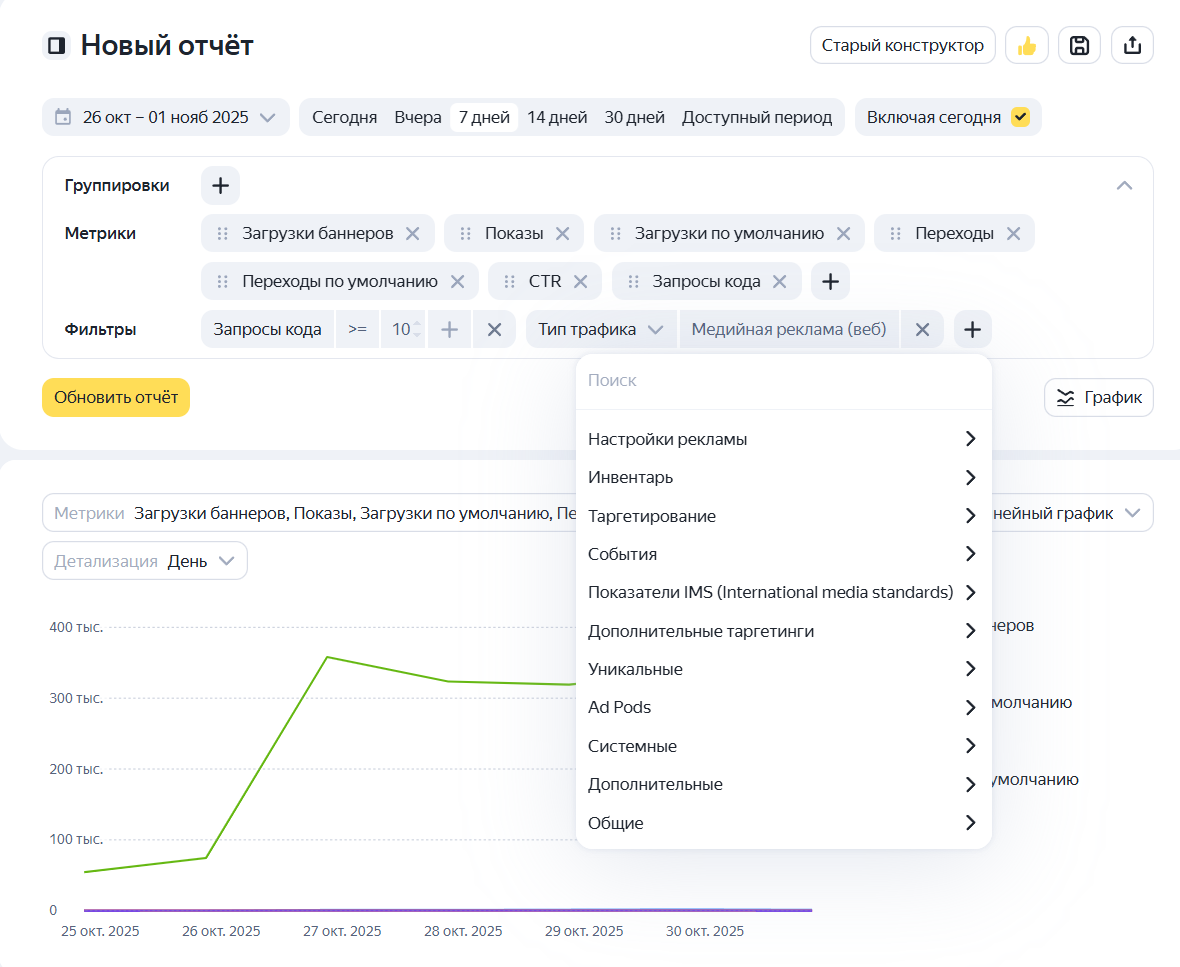This screenshot has width=1180, height=967.
Task: Add a new grouping with plus icon
Action: 220,185
